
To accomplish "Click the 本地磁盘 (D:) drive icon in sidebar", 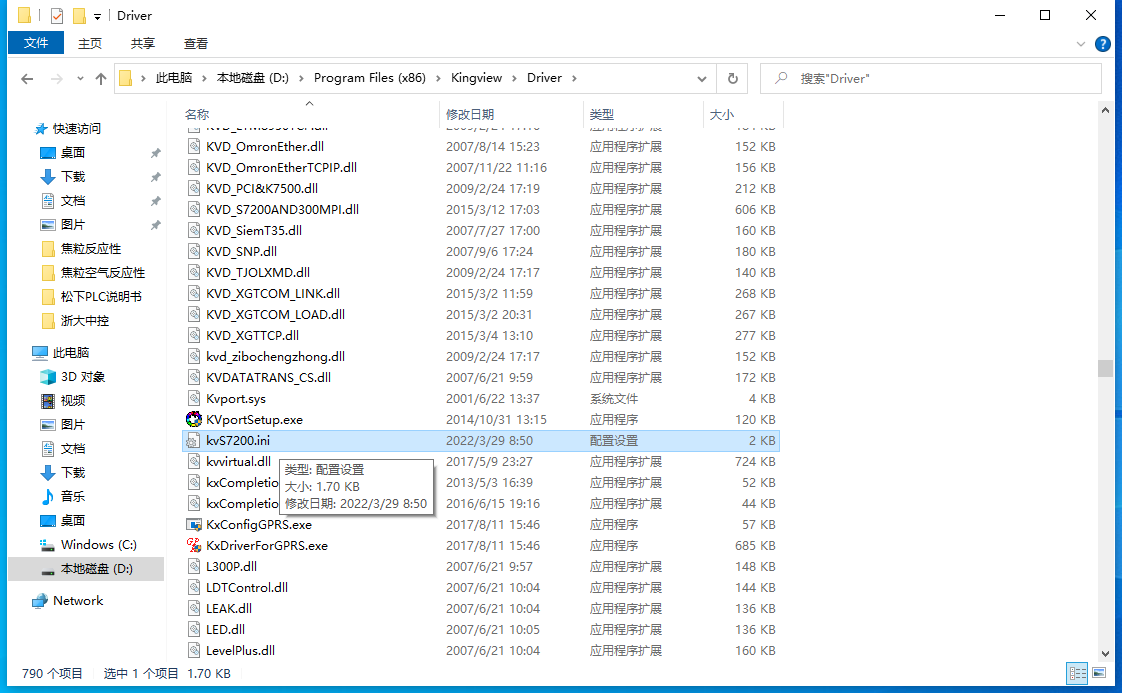I will [x=48, y=570].
